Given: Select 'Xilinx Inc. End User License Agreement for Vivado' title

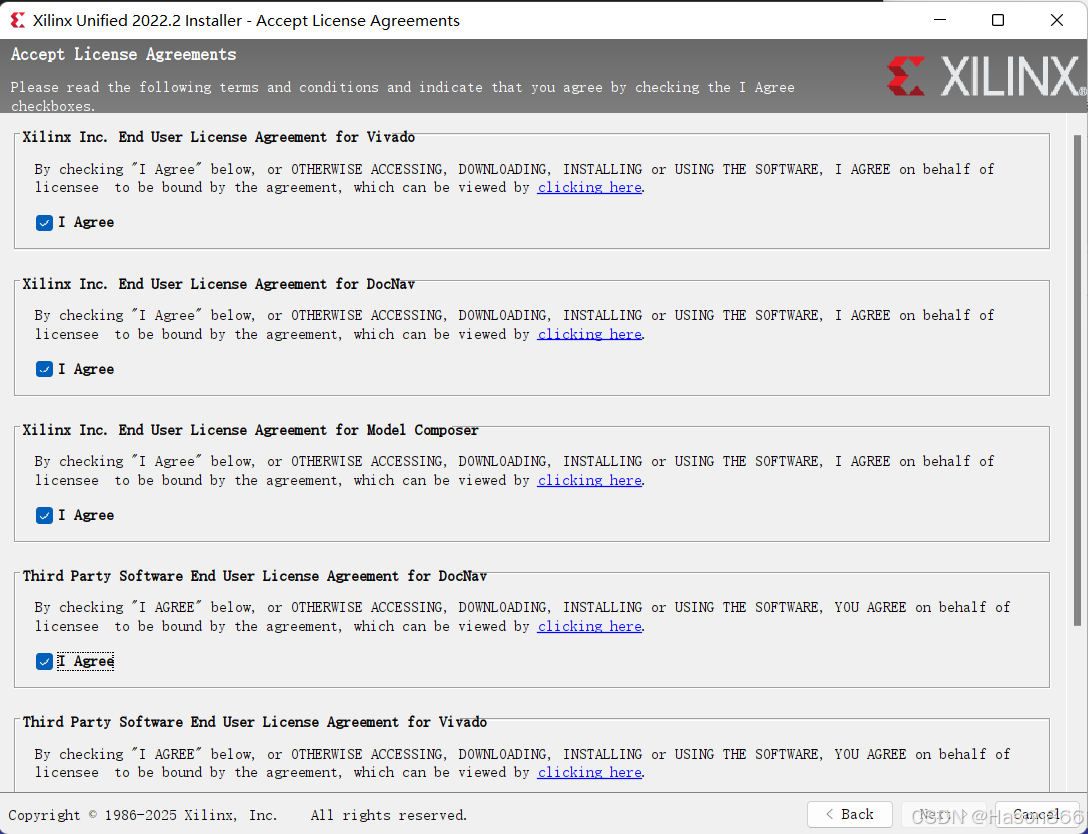Looking at the screenshot, I should coord(219,137).
